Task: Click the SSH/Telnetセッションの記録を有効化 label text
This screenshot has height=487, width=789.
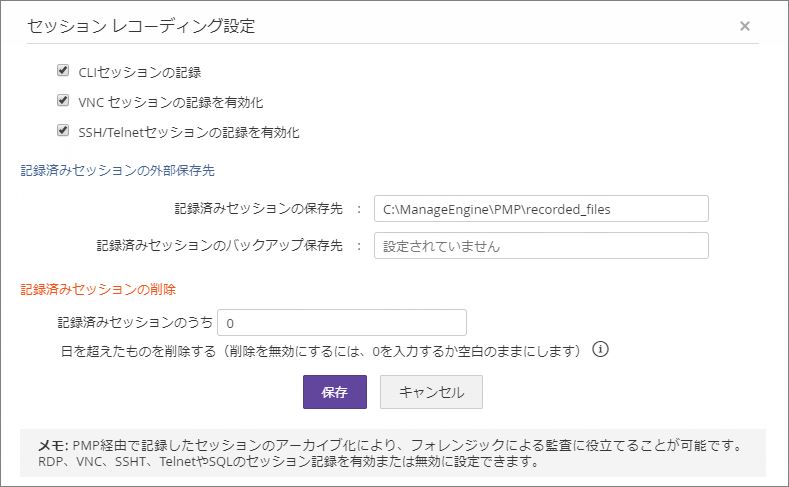Action: [190, 131]
